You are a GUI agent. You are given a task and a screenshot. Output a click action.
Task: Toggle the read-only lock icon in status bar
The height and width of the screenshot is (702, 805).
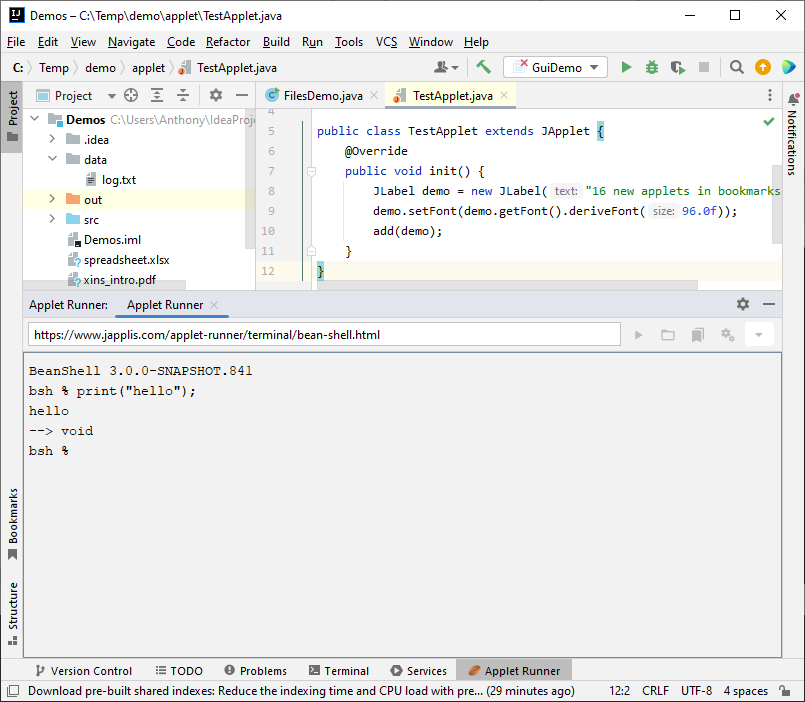click(x=784, y=691)
